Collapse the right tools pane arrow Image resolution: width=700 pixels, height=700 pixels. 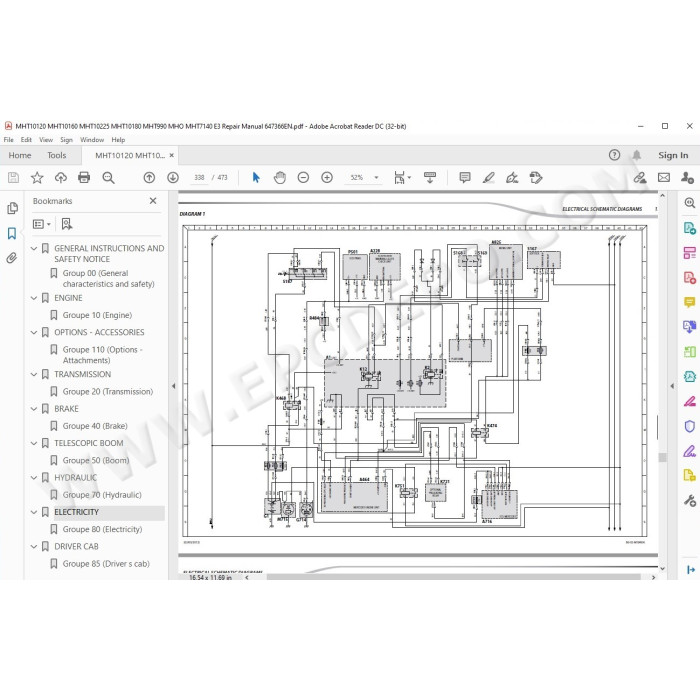click(672, 386)
